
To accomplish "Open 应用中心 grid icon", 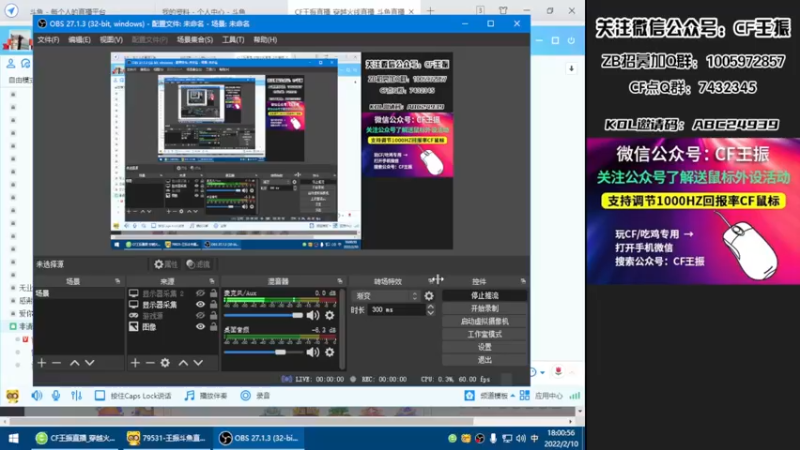I will click(524, 395).
